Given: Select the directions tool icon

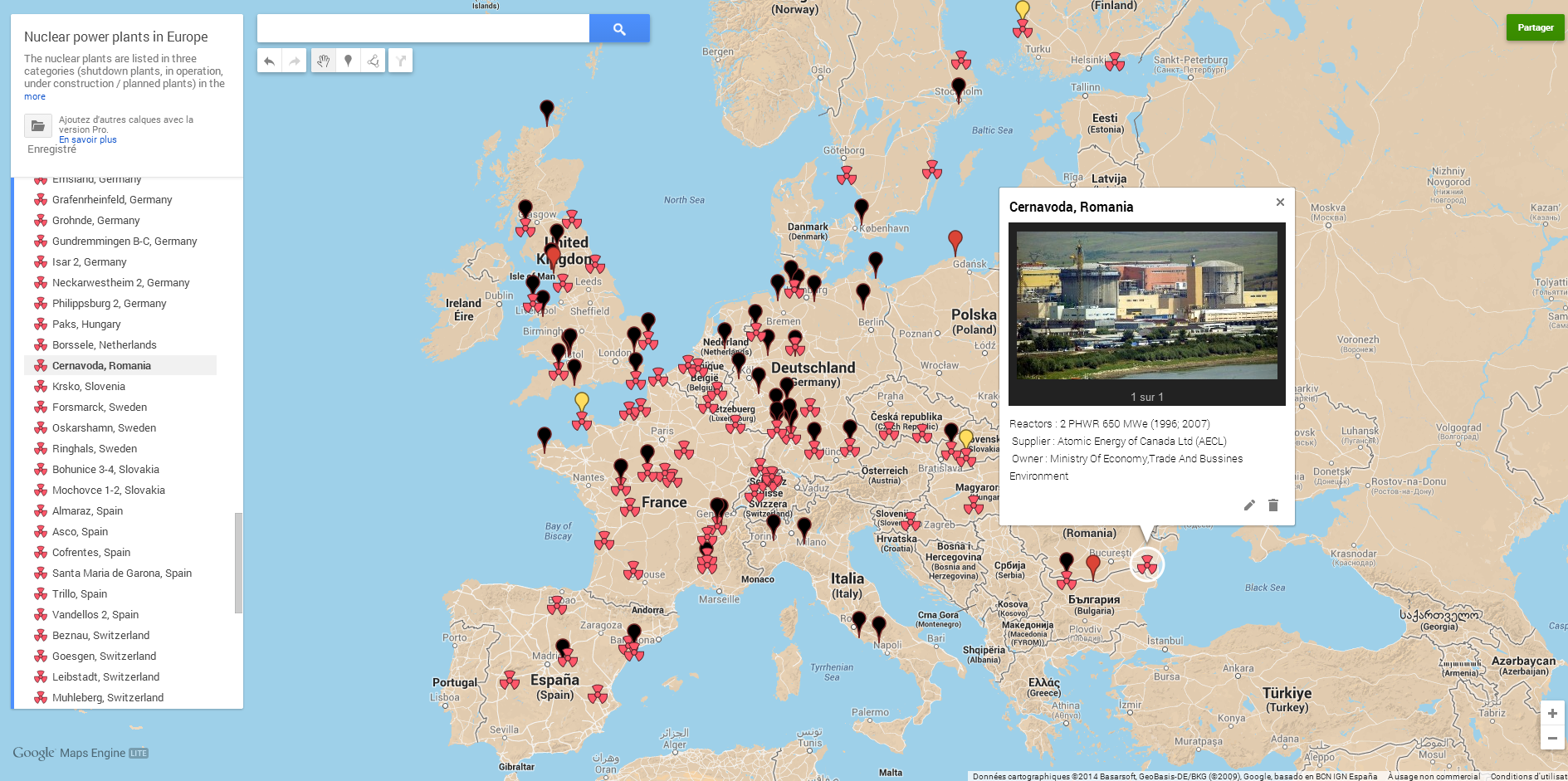Looking at the screenshot, I should pyautogui.click(x=401, y=61).
